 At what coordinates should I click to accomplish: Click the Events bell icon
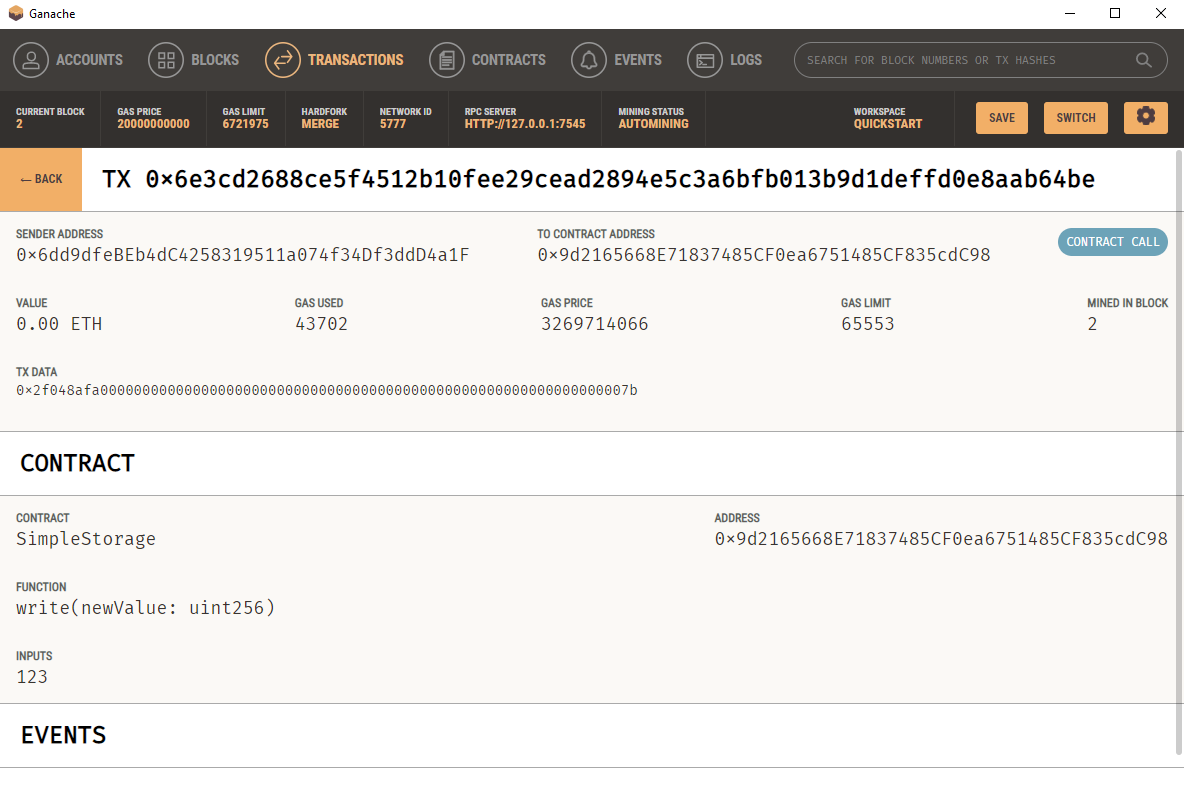tap(589, 60)
